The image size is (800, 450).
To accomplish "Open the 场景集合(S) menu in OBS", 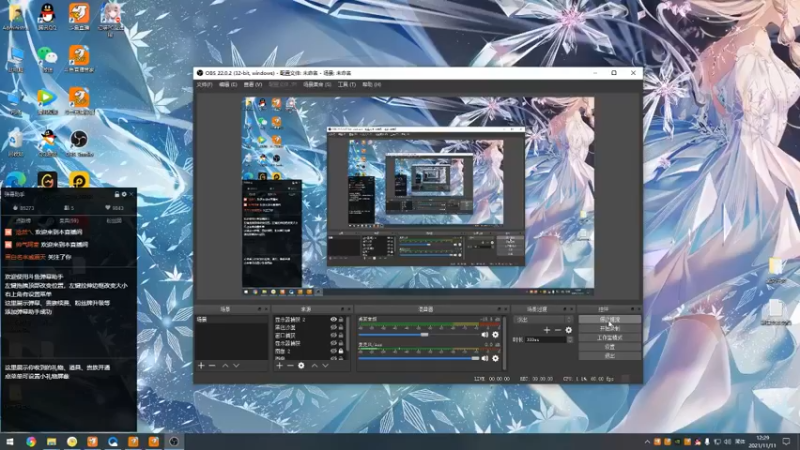I will pos(317,85).
